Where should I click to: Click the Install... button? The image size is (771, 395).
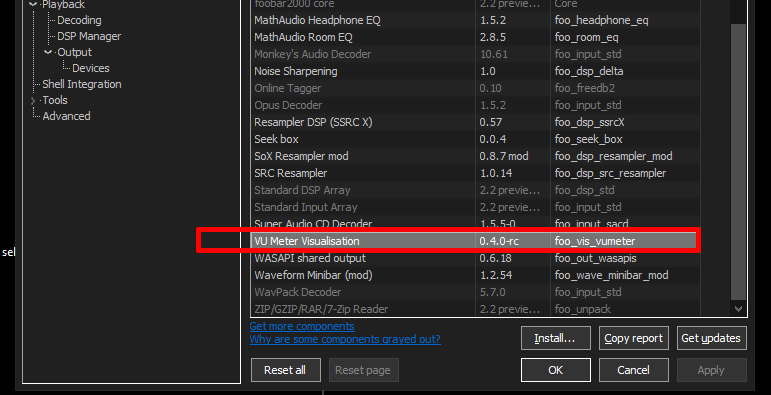click(555, 338)
